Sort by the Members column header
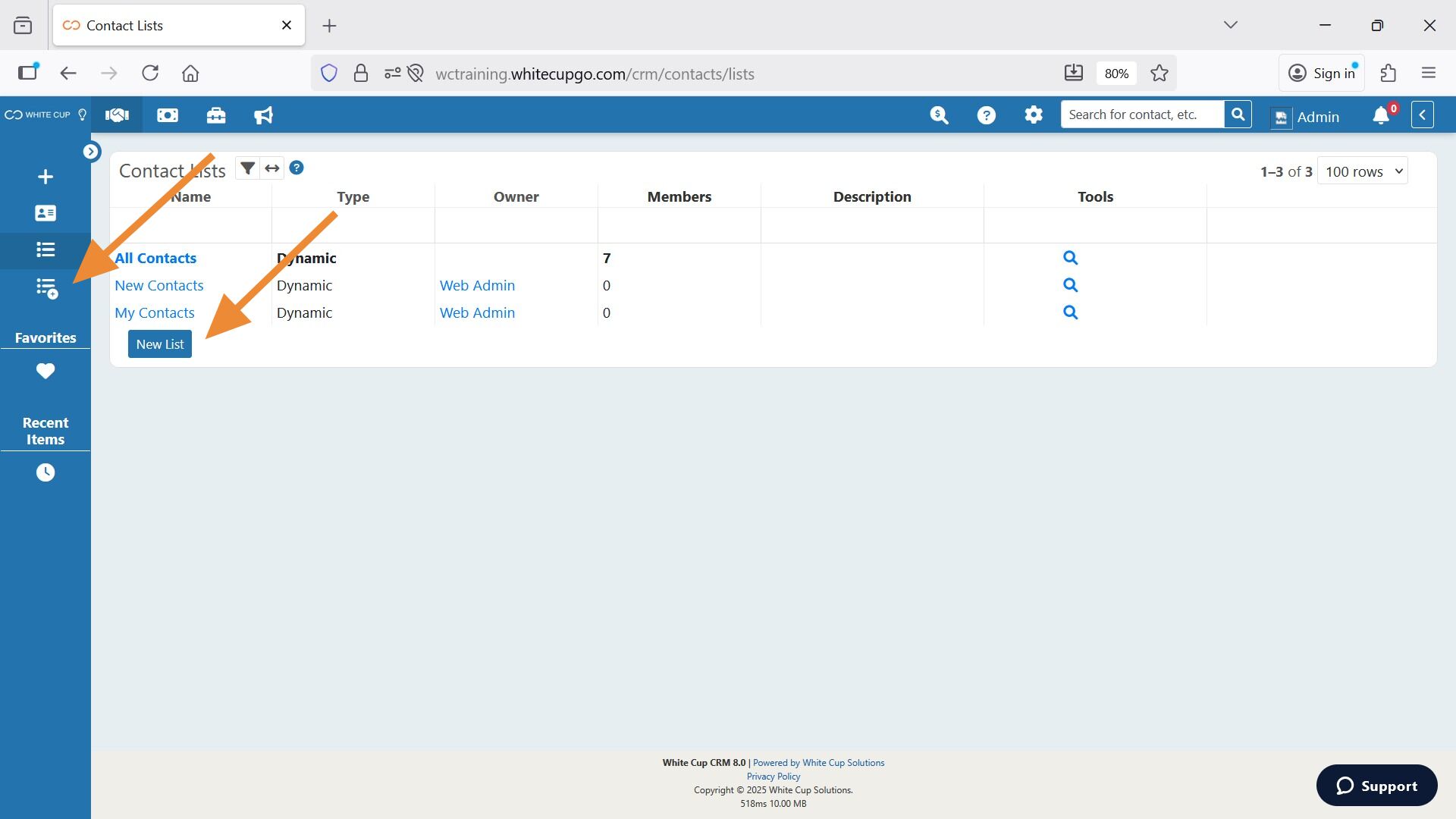The height and width of the screenshot is (819, 1456). tap(679, 196)
